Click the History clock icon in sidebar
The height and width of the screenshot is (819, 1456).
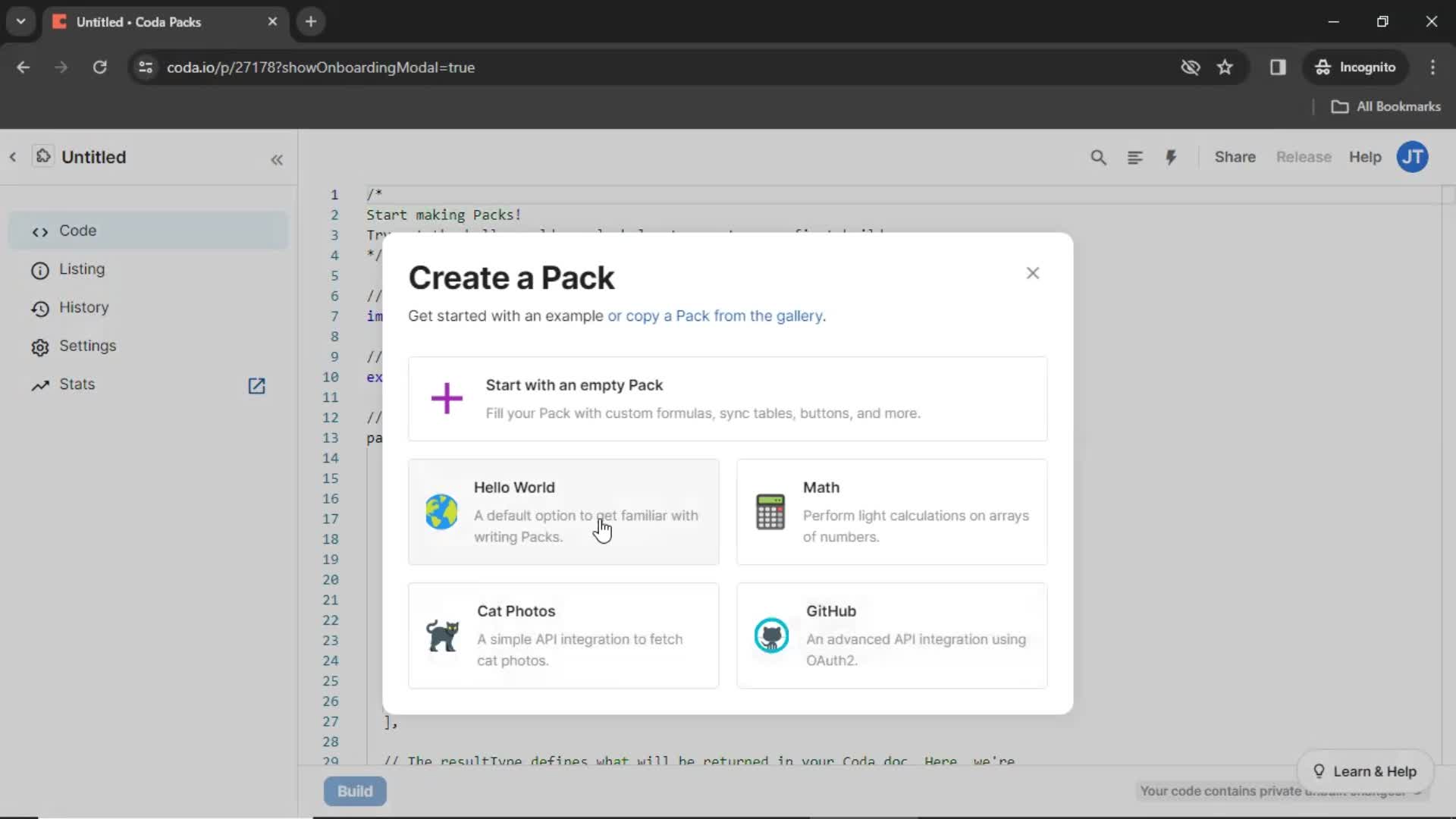[x=39, y=309]
